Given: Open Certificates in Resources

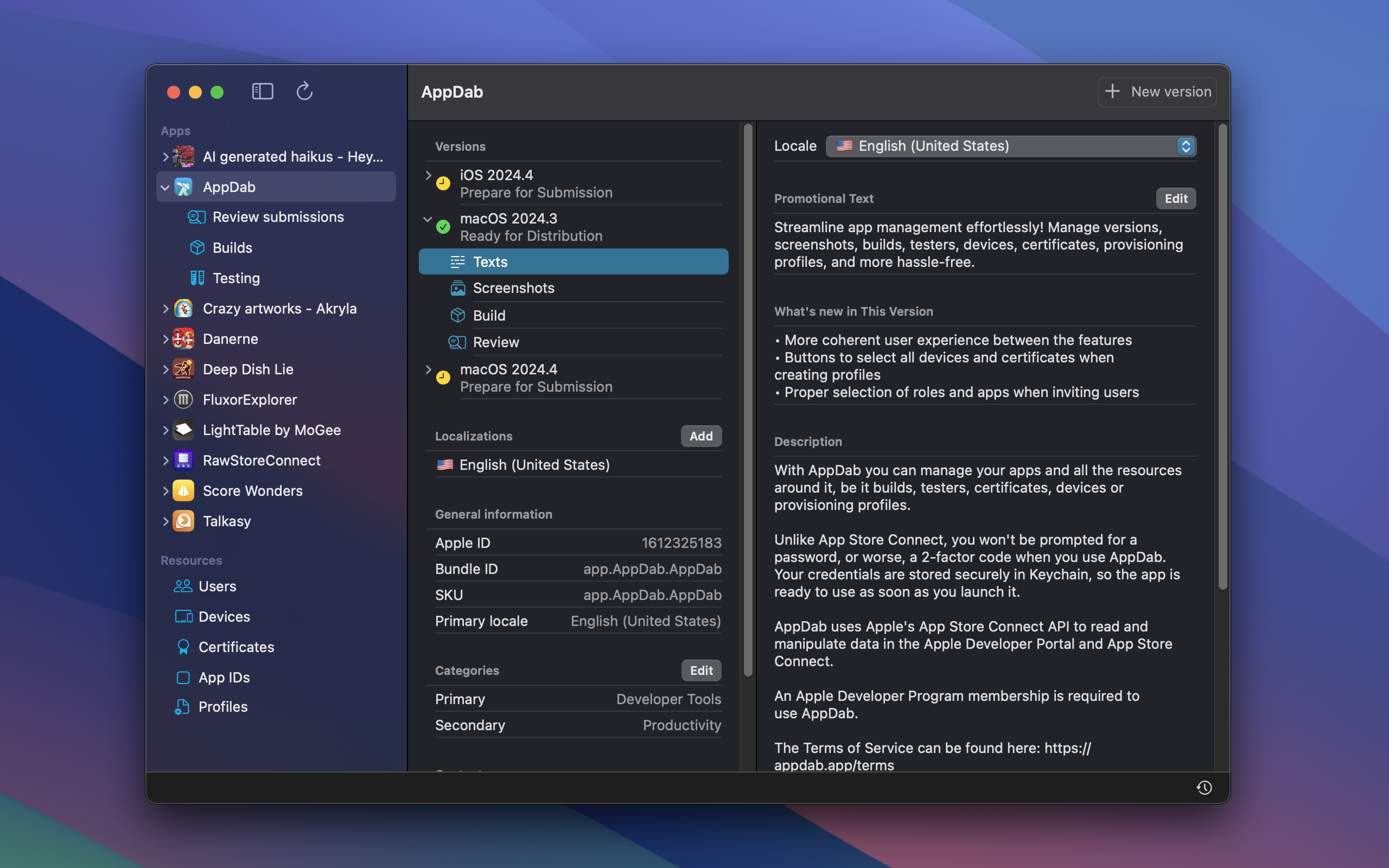Looking at the screenshot, I should [x=236, y=647].
